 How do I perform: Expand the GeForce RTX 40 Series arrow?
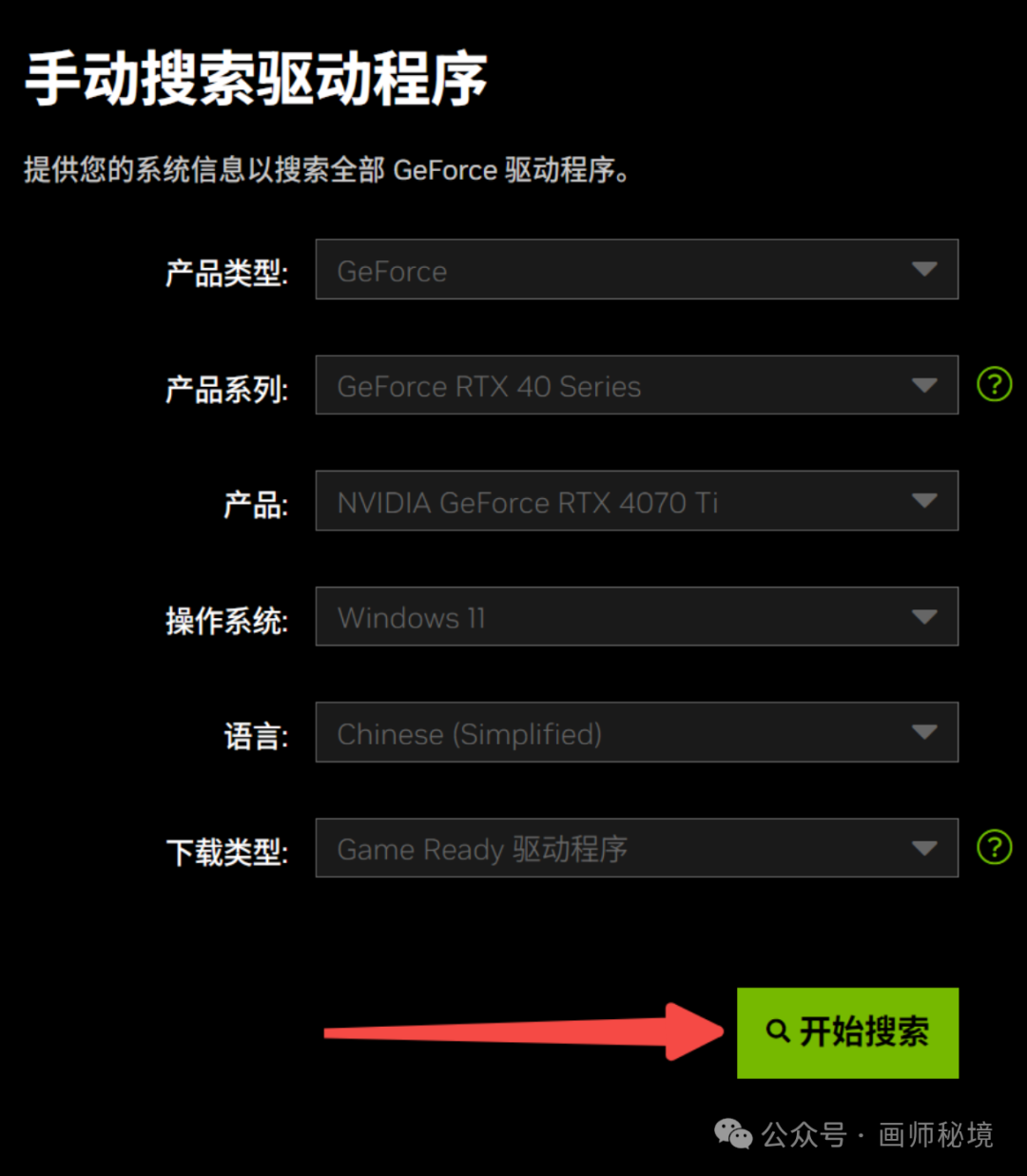[924, 385]
